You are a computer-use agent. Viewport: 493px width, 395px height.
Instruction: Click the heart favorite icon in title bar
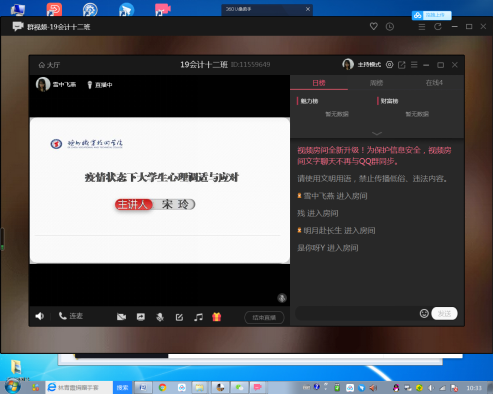[x=374, y=26]
